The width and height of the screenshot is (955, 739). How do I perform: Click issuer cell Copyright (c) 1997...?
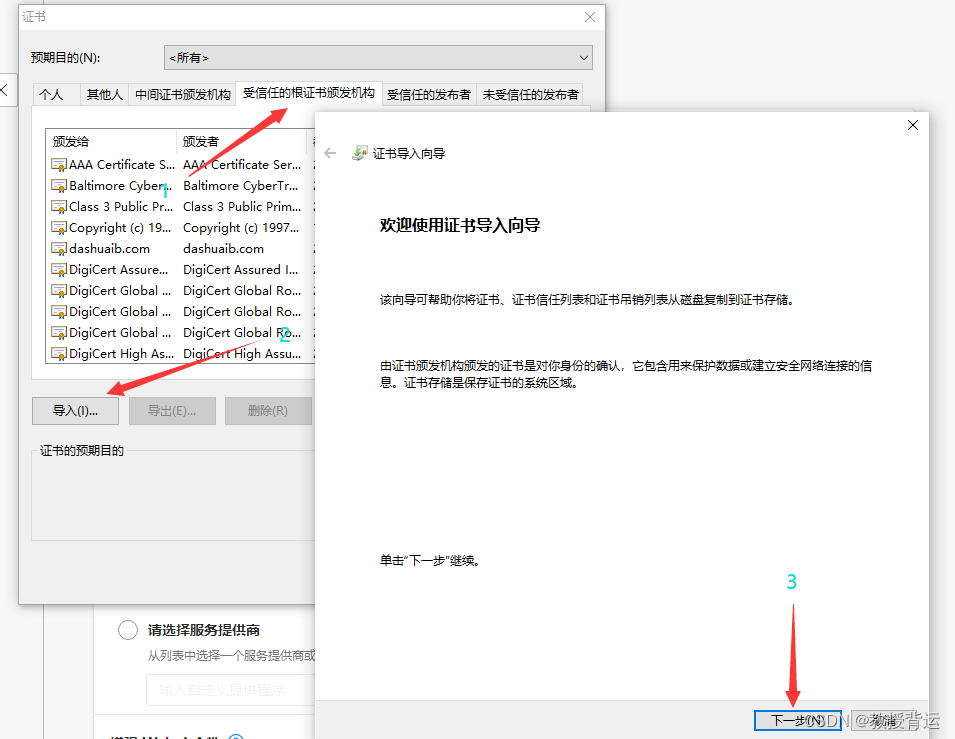coord(241,228)
